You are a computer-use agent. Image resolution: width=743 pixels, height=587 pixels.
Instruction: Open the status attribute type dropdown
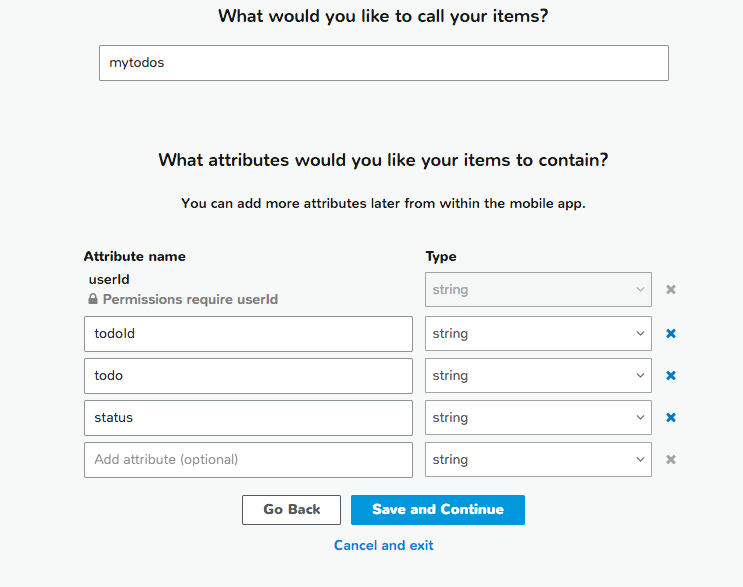click(x=538, y=418)
